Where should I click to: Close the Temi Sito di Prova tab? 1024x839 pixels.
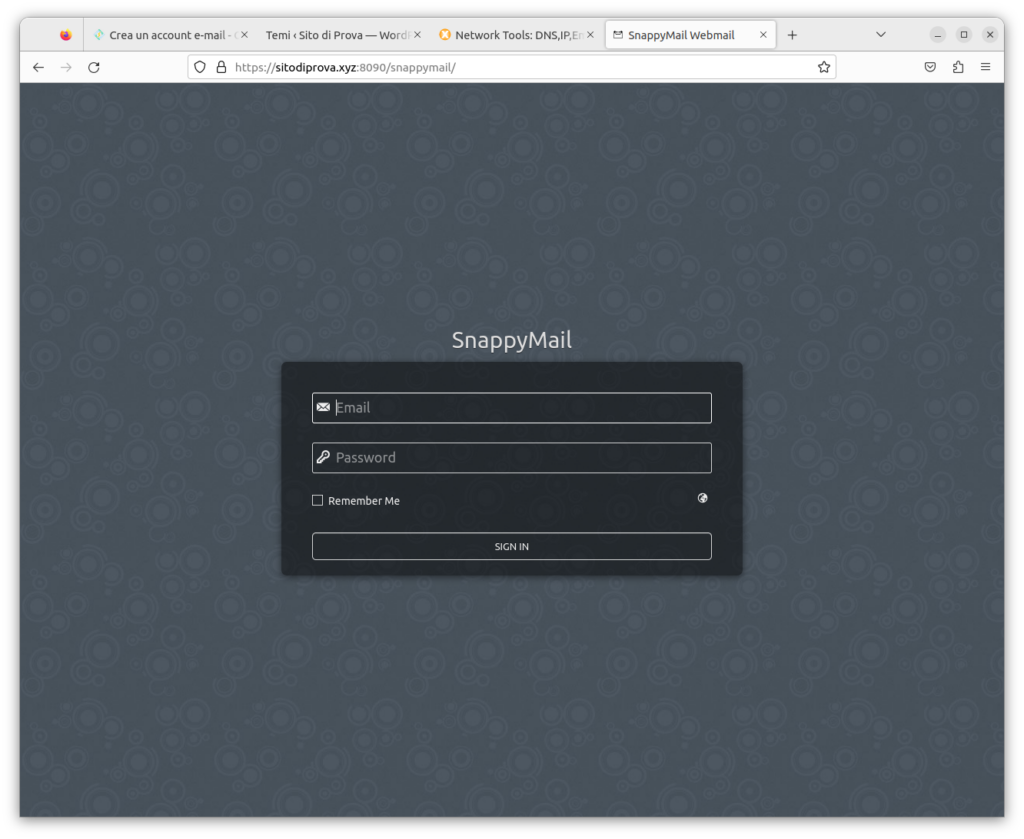(x=417, y=35)
